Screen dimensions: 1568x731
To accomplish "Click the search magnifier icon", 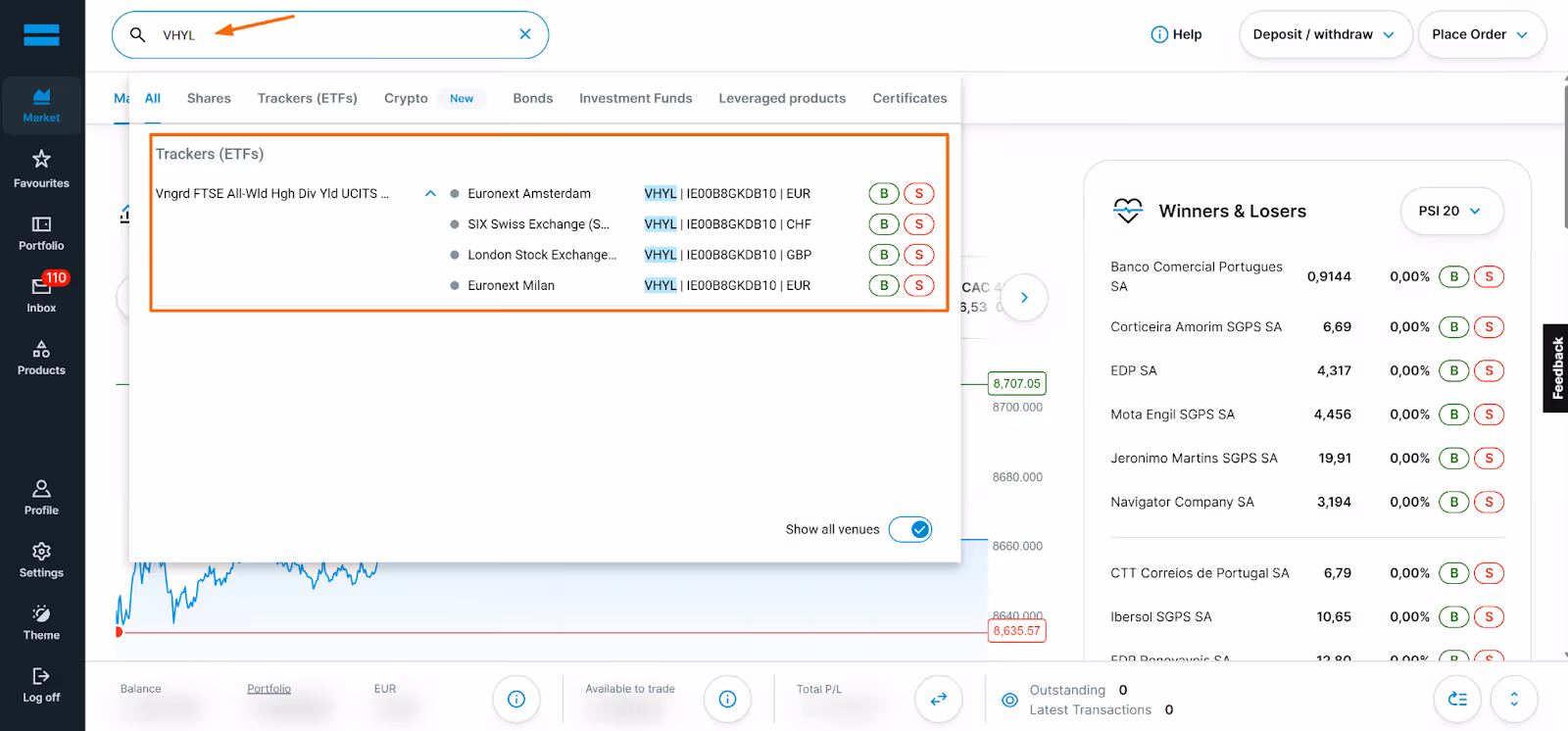I will (x=138, y=35).
